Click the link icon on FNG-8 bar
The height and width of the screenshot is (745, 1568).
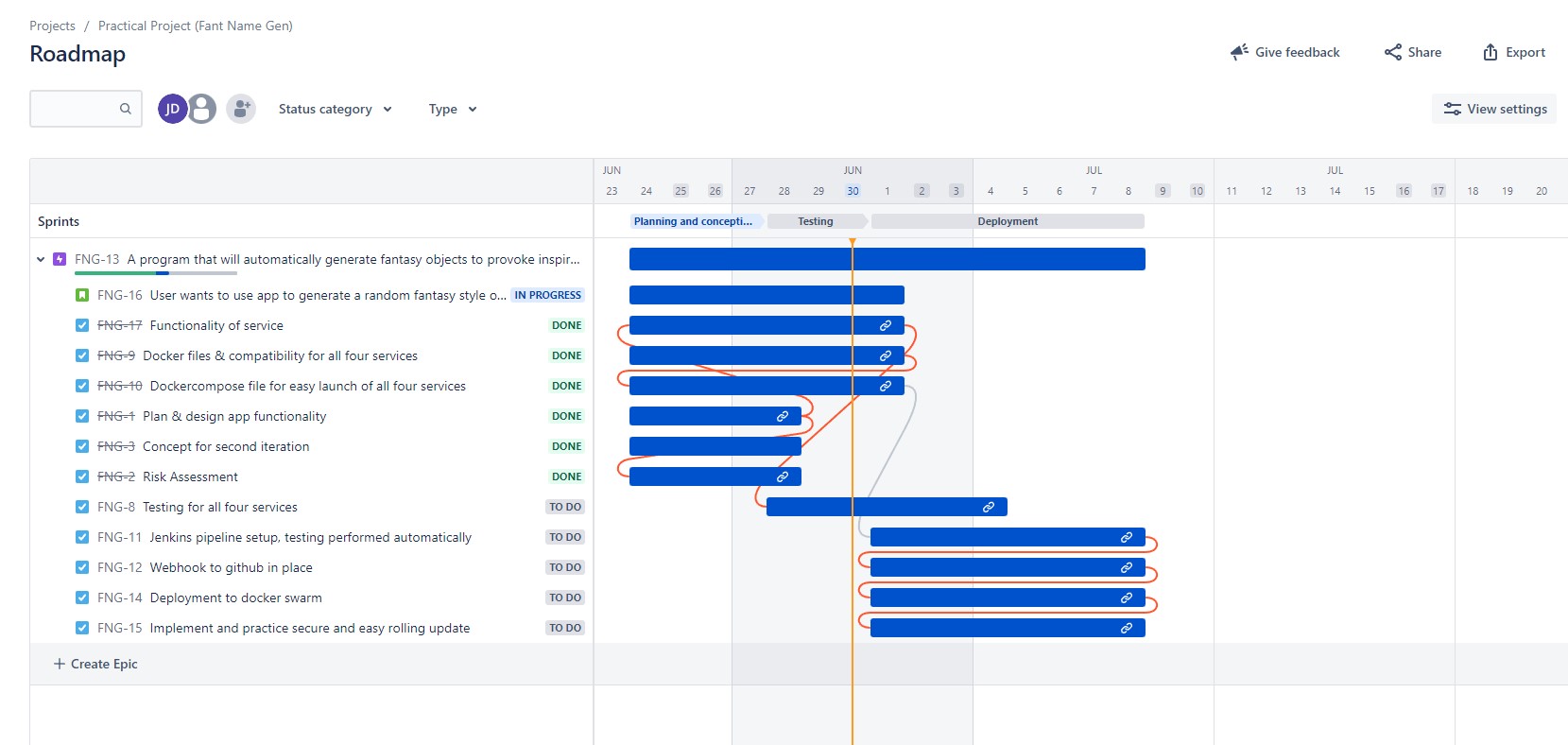(989, 507)
